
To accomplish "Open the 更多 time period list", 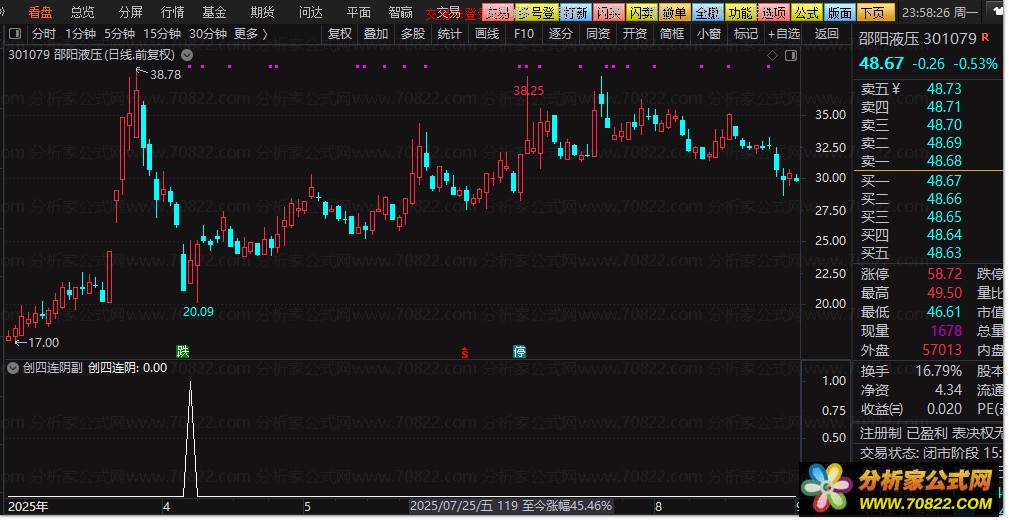I will point(251,33).
